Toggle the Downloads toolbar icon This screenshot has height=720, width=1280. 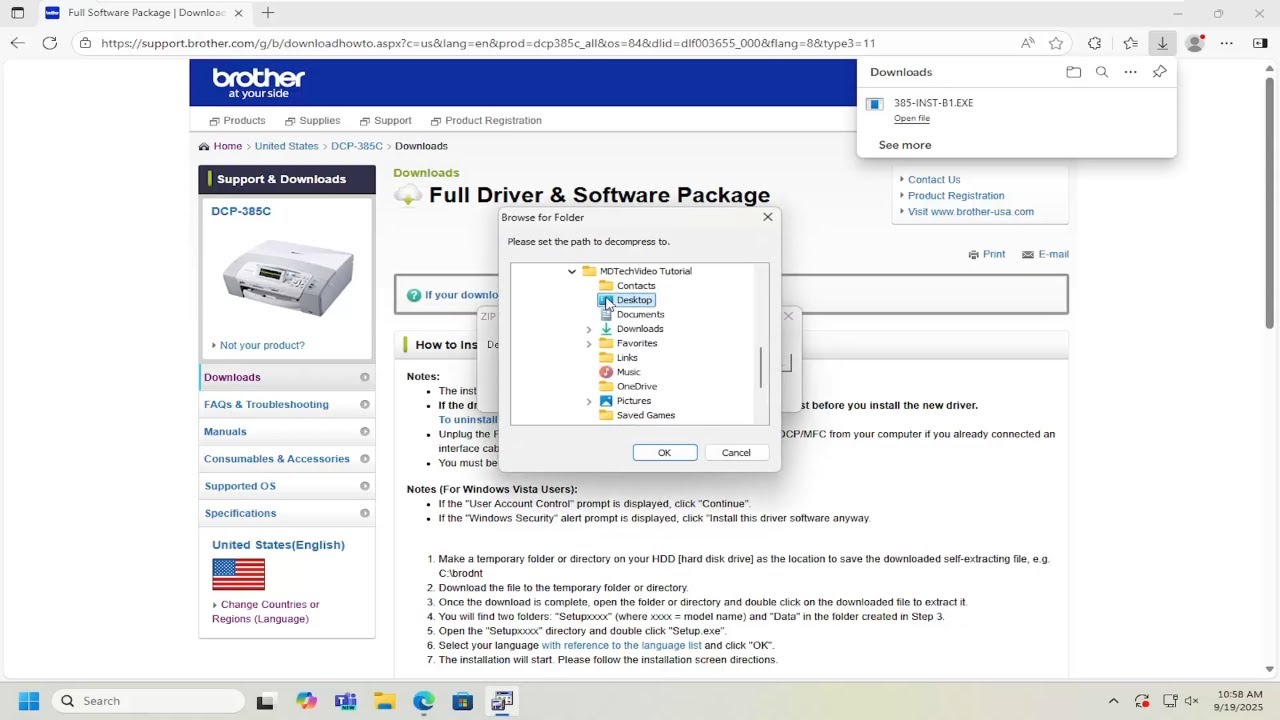[1162, 43]
